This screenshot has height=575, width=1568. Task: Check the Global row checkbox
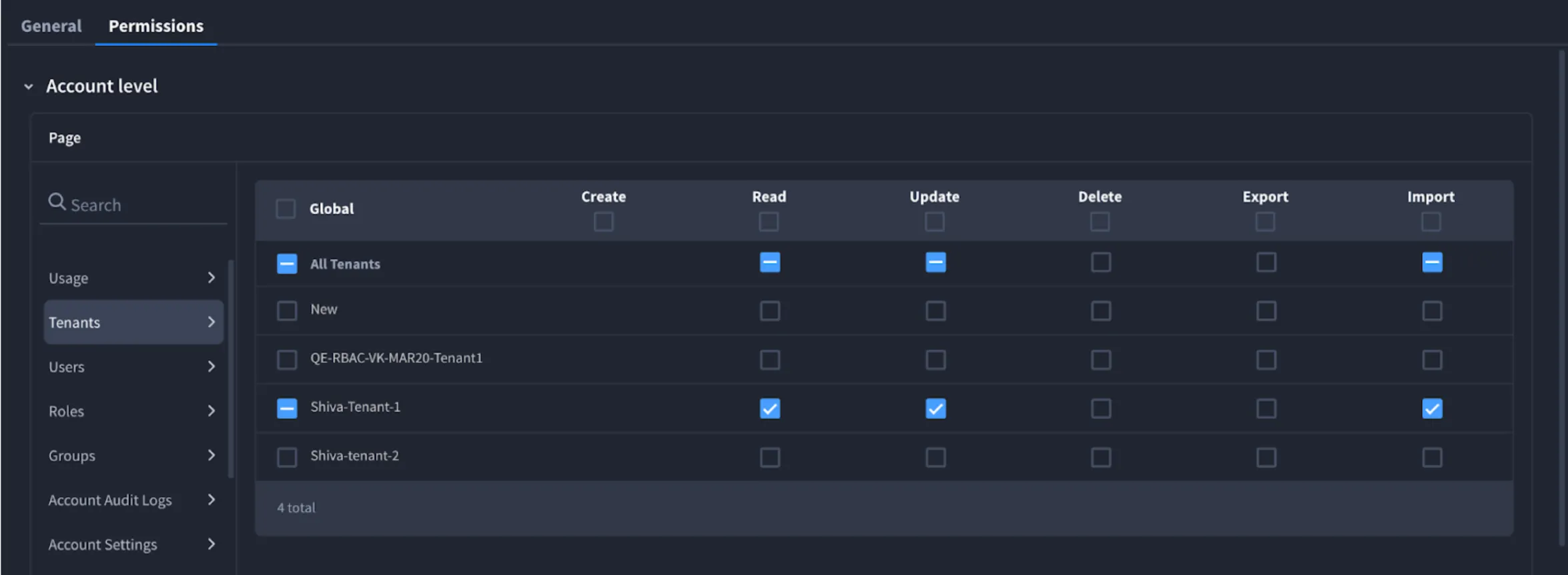[x=286, y=209]
